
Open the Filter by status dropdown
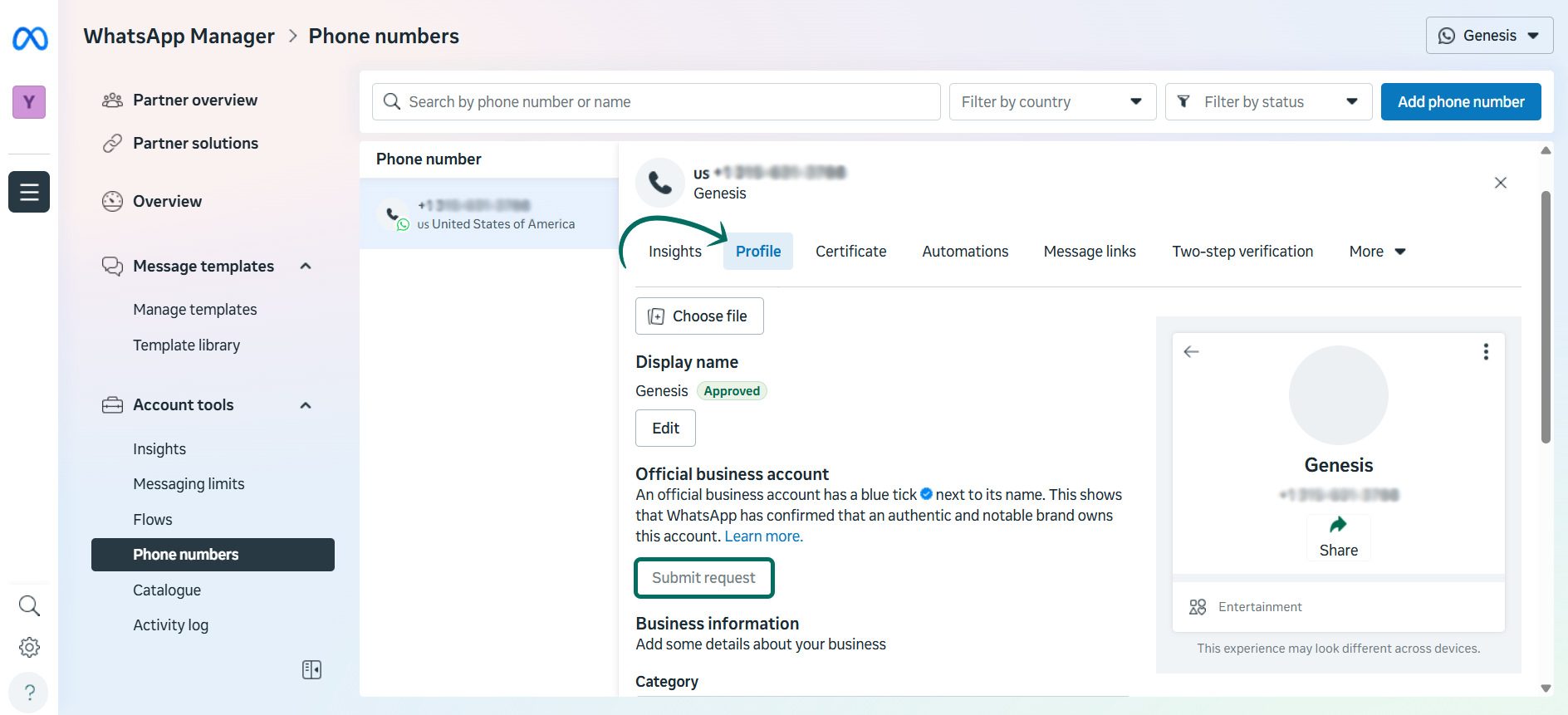tap(1267, 102)
